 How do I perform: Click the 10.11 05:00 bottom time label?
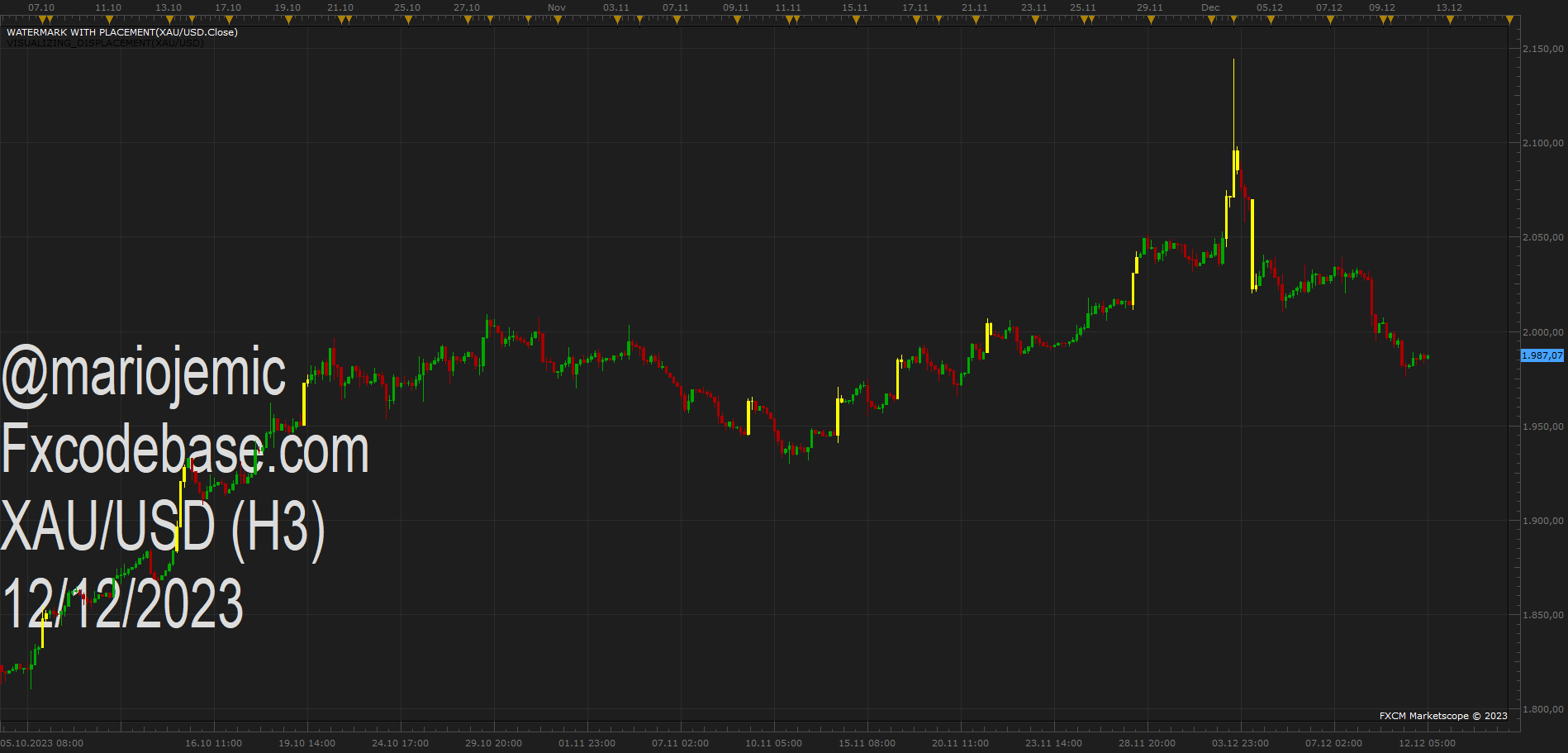tap(773, 743)
